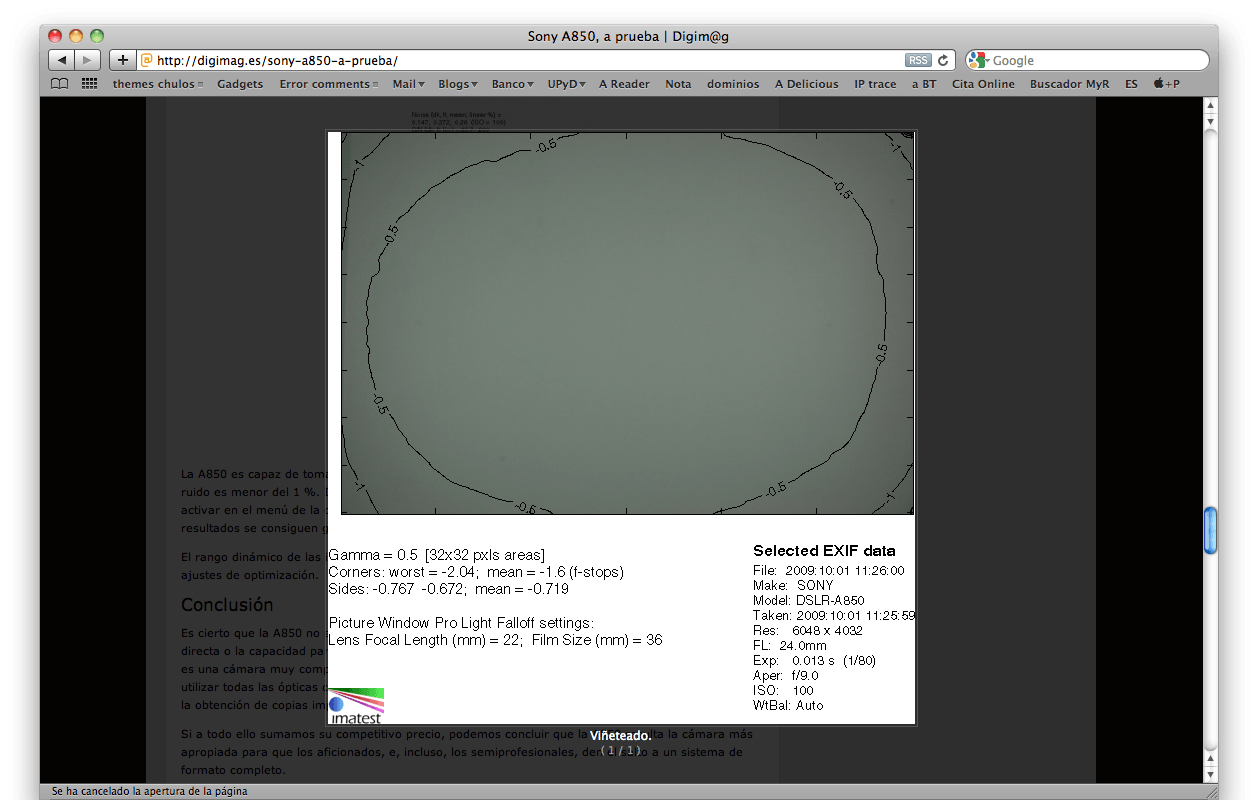This screenshot has height=800, width=1258.
Task: Click 'Picture Window Pro Light Falloff settings:' text
Action: coord(461,623)
